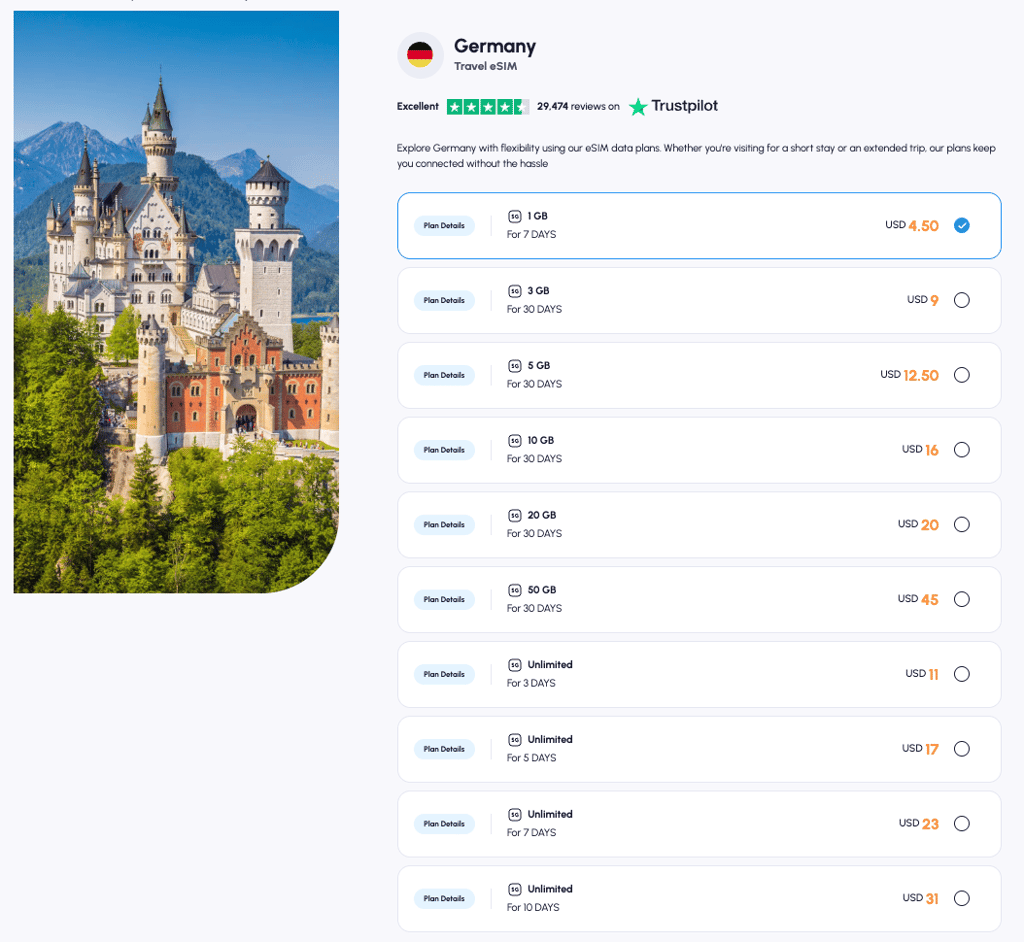The width and height of the screenshot is (1024, 942).
Task: Click the 5G icon on 10 GB plan
Action: (515, 440)
